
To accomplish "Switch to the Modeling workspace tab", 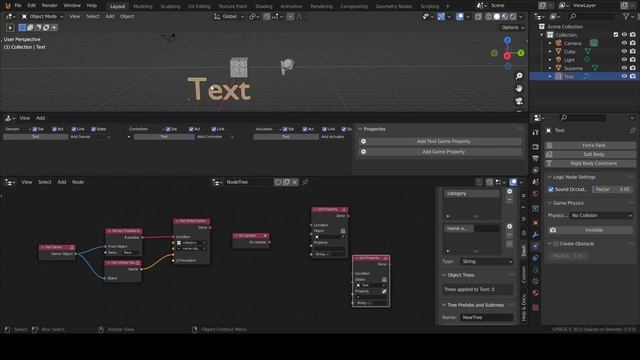I will [x=142, y=6].
